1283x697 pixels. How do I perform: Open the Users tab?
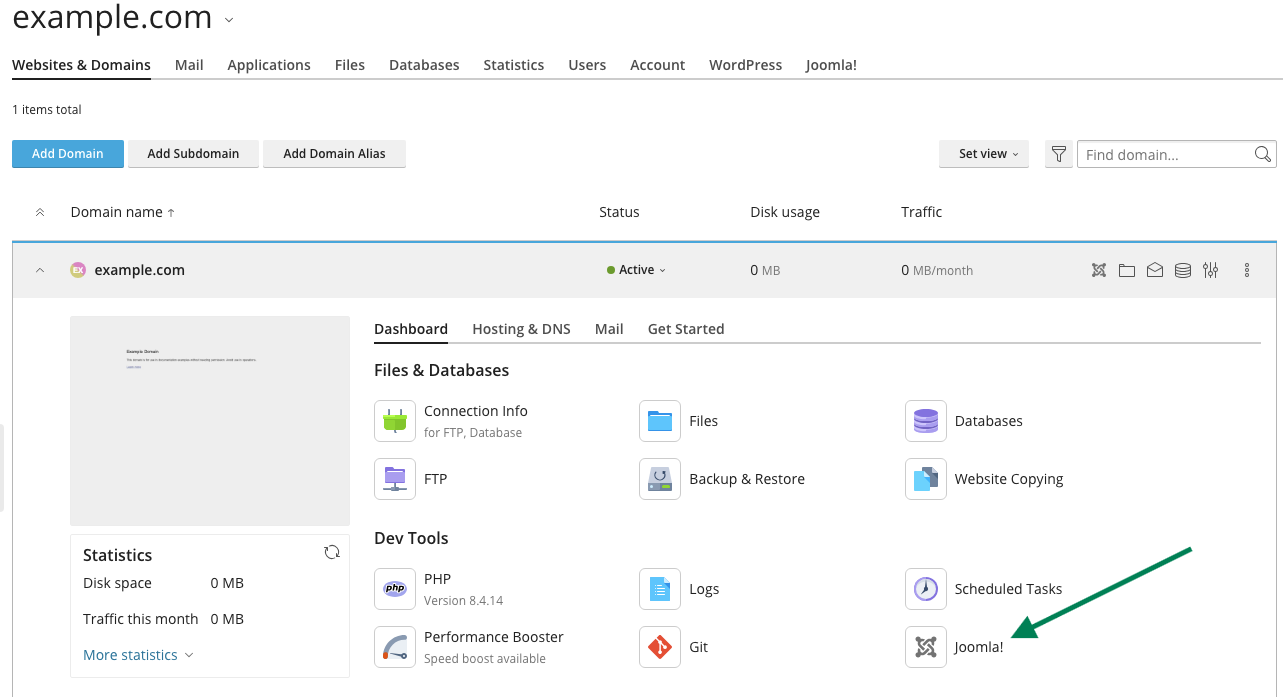tap(587, 65)
